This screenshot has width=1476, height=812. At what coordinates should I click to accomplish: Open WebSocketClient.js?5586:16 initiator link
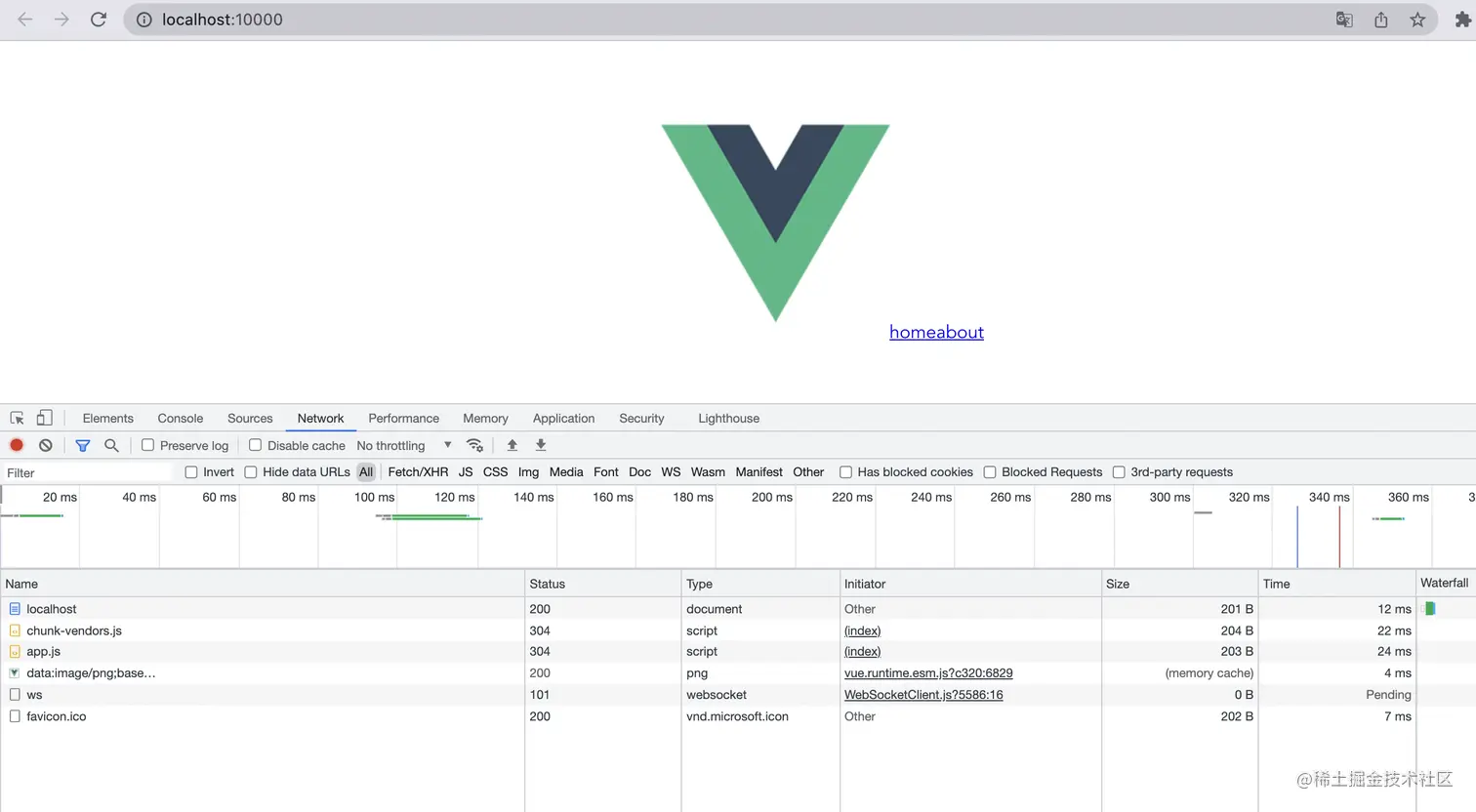(x=923, y=695)
